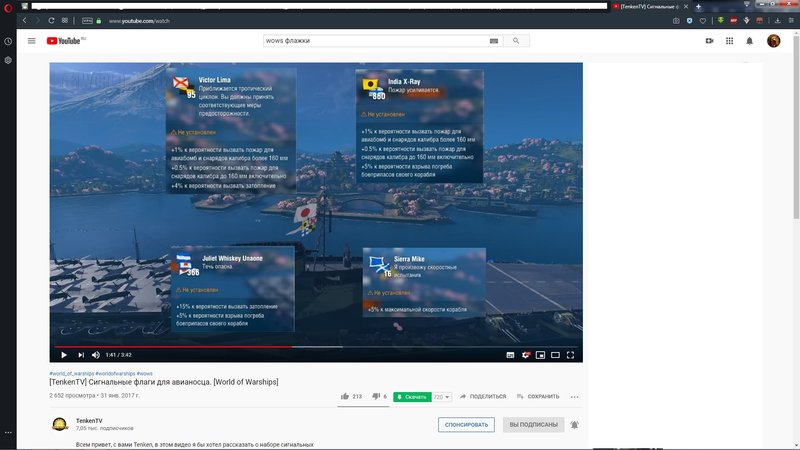Select the TenkenTV browser tab
800x450 pixels.
point(647,7)
